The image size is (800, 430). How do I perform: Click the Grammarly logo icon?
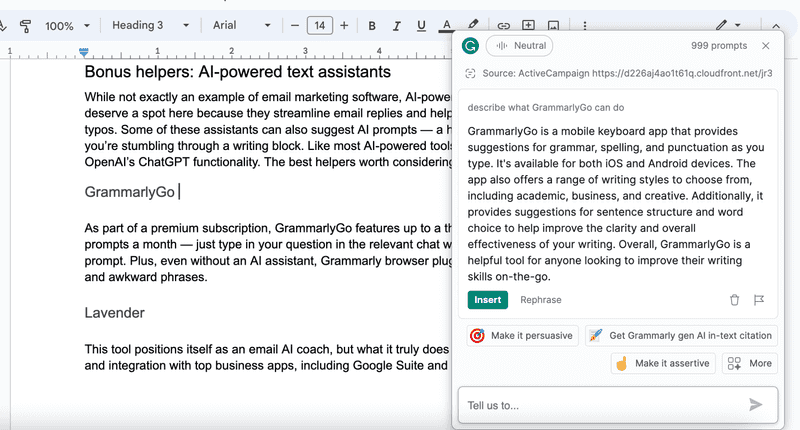coord(470,45)
